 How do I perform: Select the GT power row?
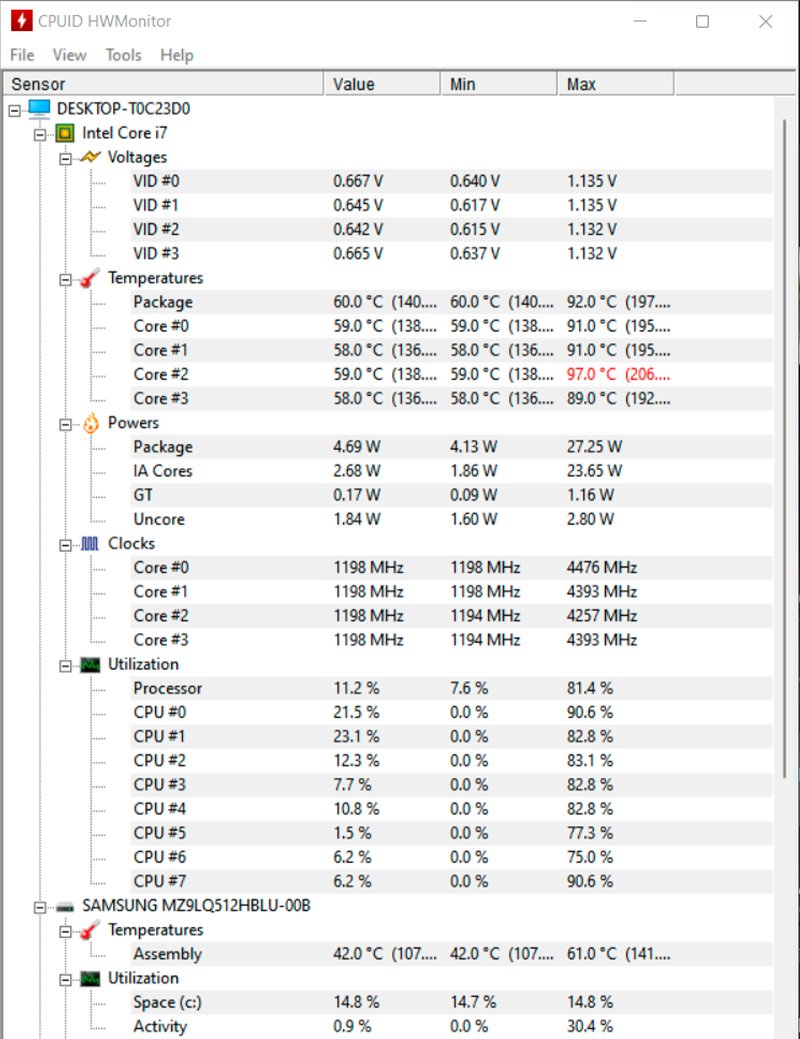(452, 495)
